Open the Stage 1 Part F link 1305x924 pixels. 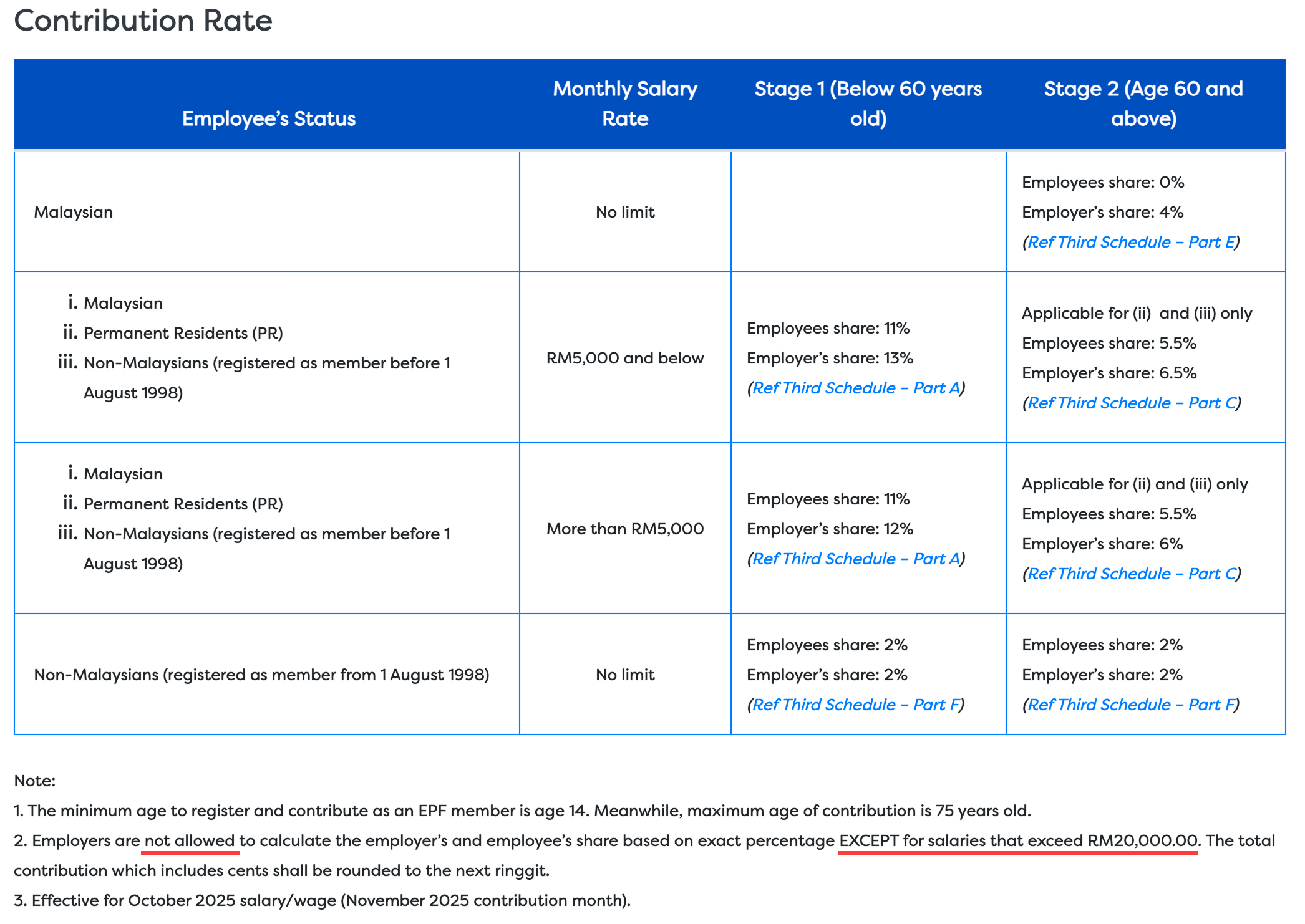855,705
